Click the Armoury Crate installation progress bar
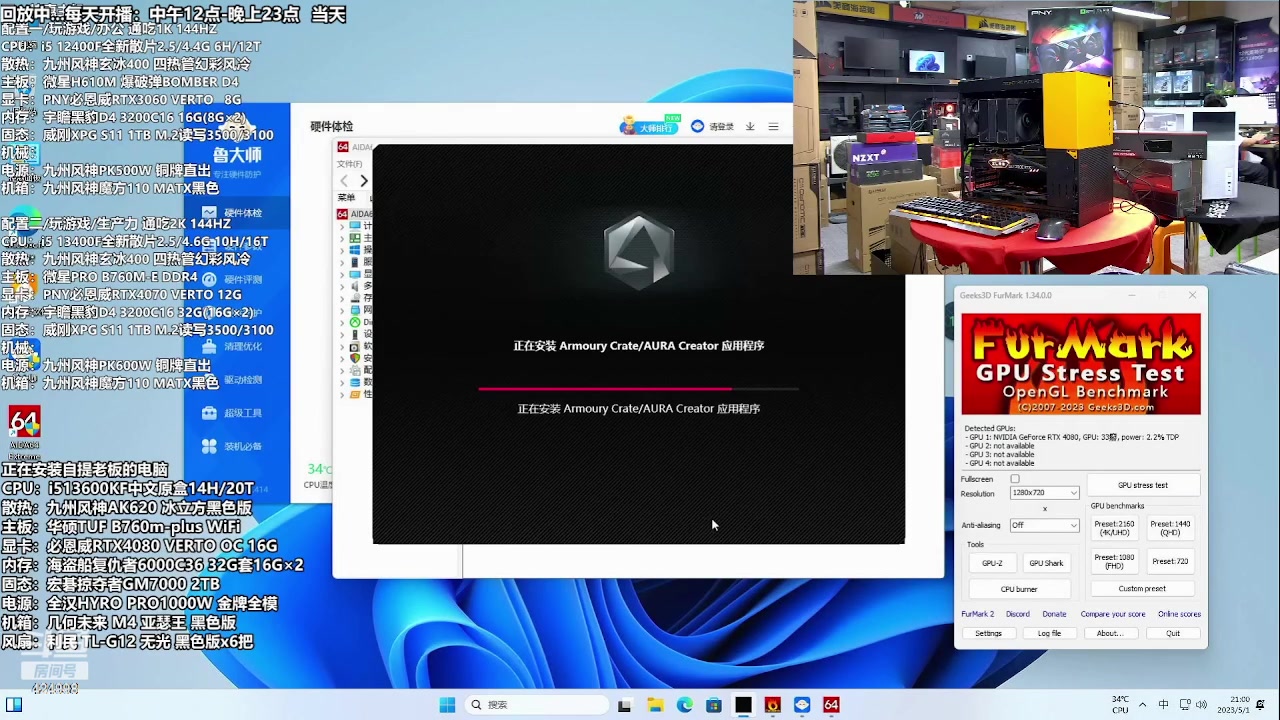1280x720 pixels. point(638,388)
